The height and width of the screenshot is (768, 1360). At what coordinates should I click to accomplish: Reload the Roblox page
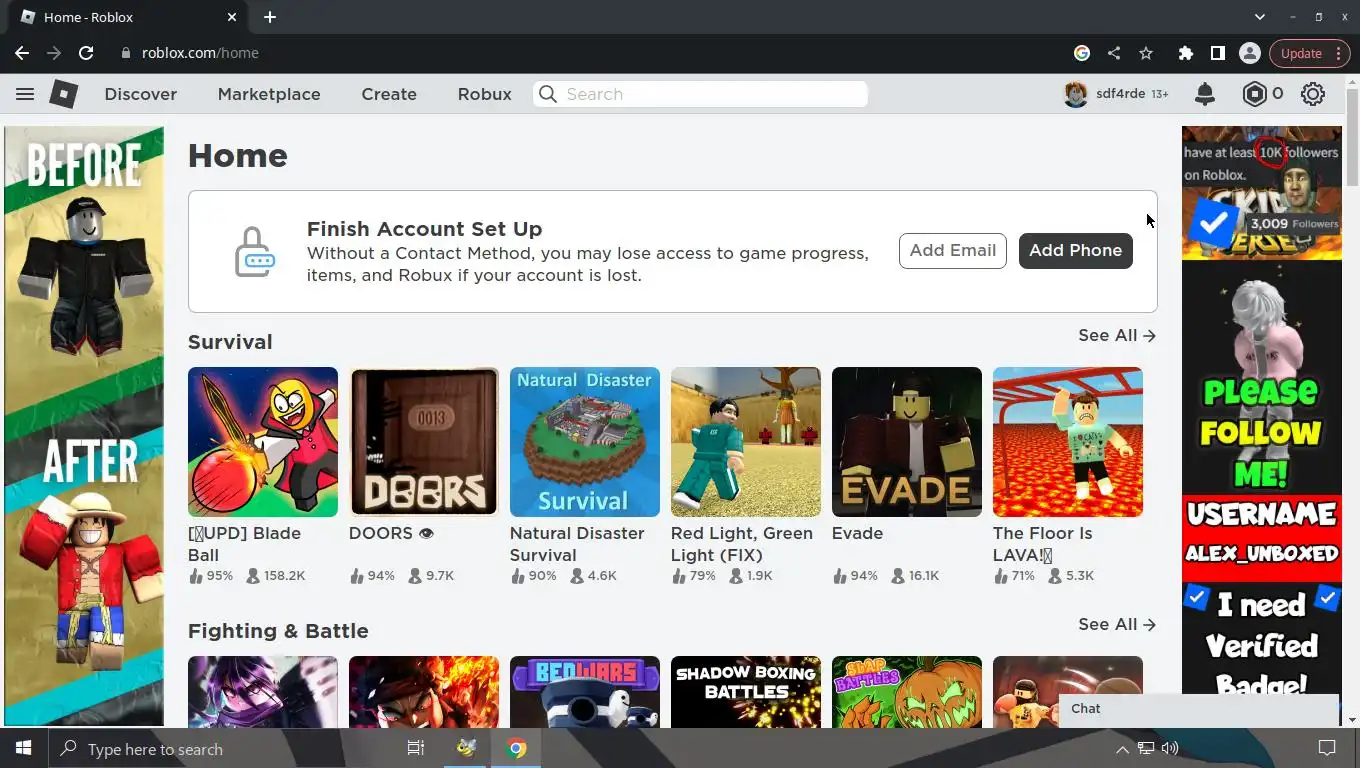point(86,53)
